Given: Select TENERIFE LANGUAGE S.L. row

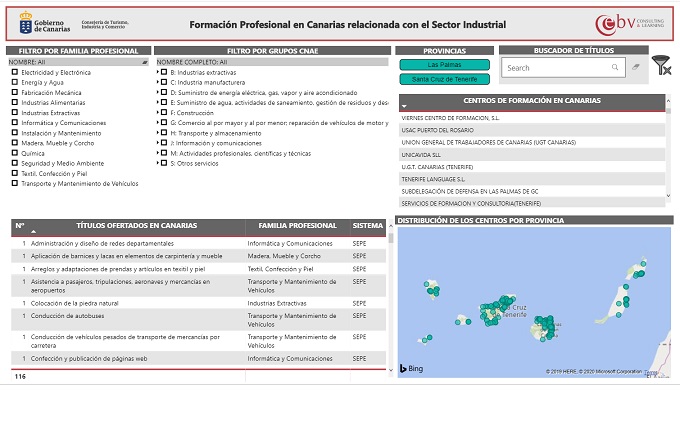Looking at the screenshot, I should (x=532, y=179).
